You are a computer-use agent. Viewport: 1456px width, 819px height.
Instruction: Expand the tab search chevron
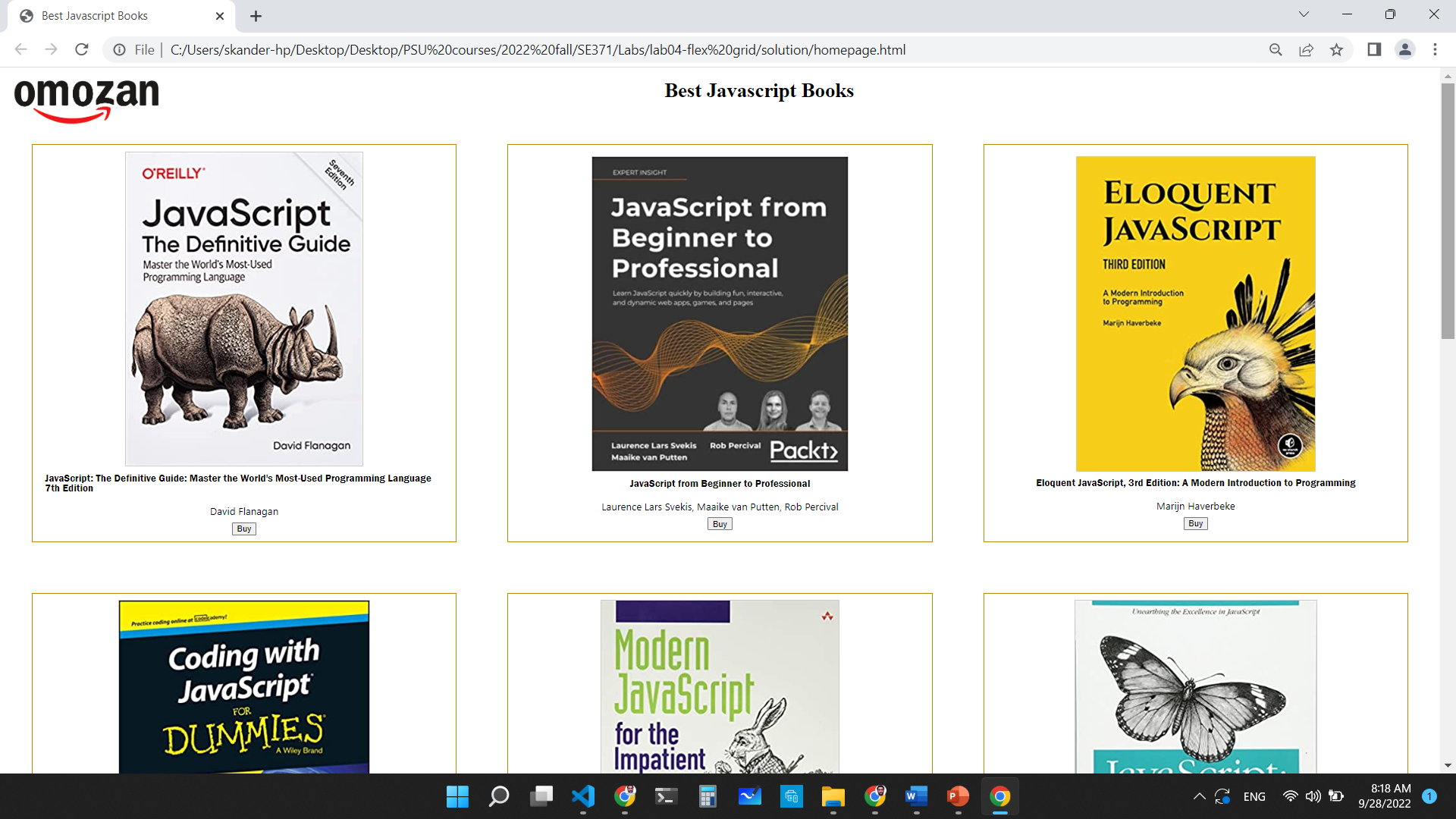1304,14
